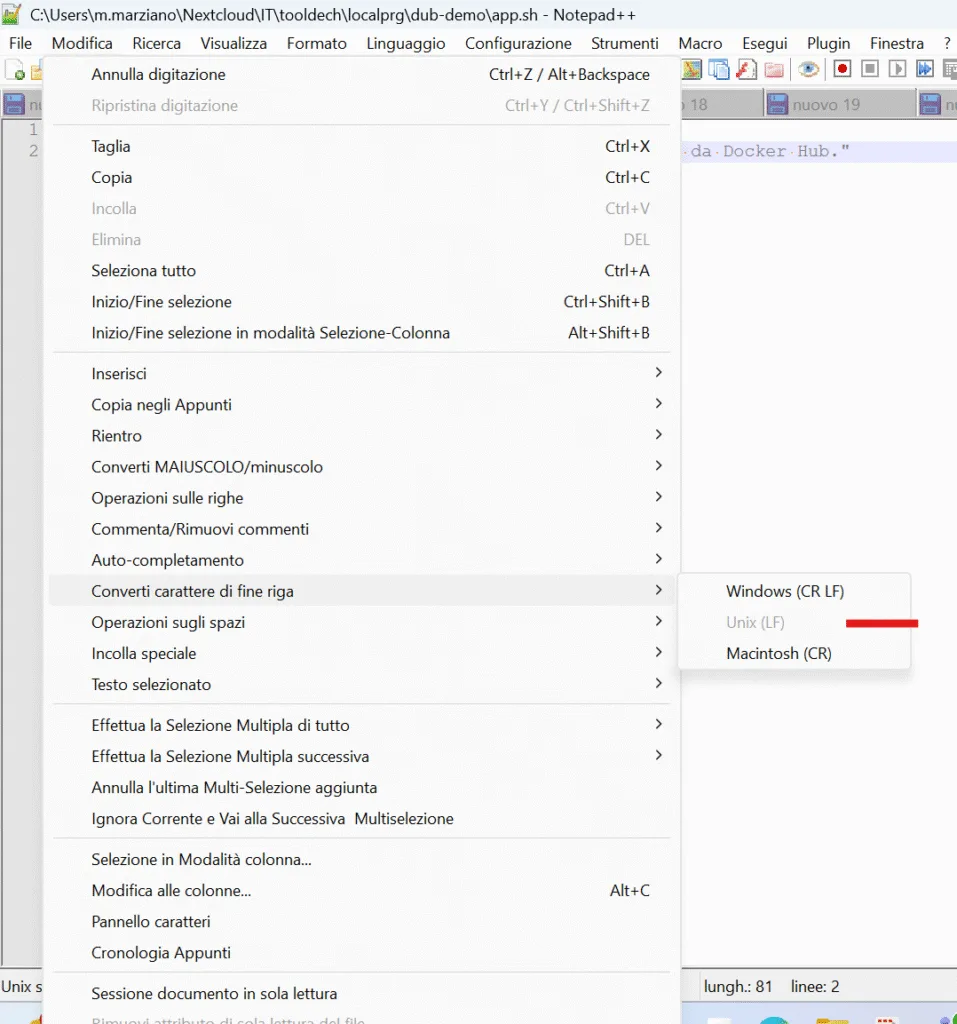957x1024 pixels.
Task: Enable Sessione documento in sola lettura
Action: point(214,994)
